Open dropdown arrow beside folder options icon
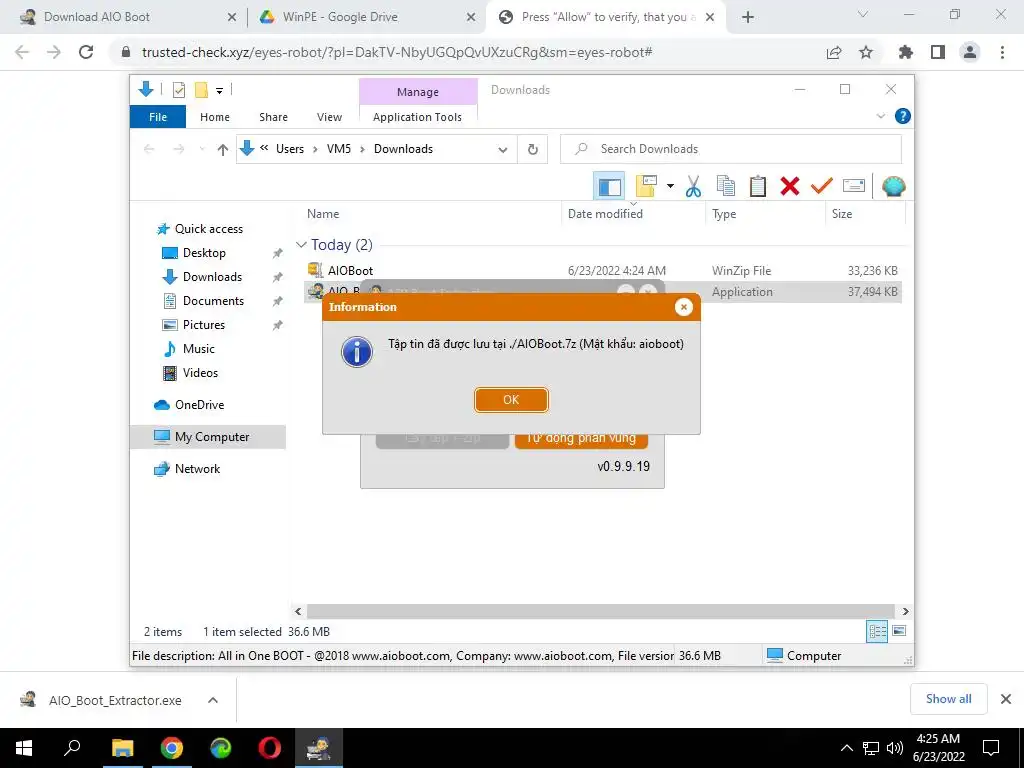 pyautogui.click(x=670, y=186)
